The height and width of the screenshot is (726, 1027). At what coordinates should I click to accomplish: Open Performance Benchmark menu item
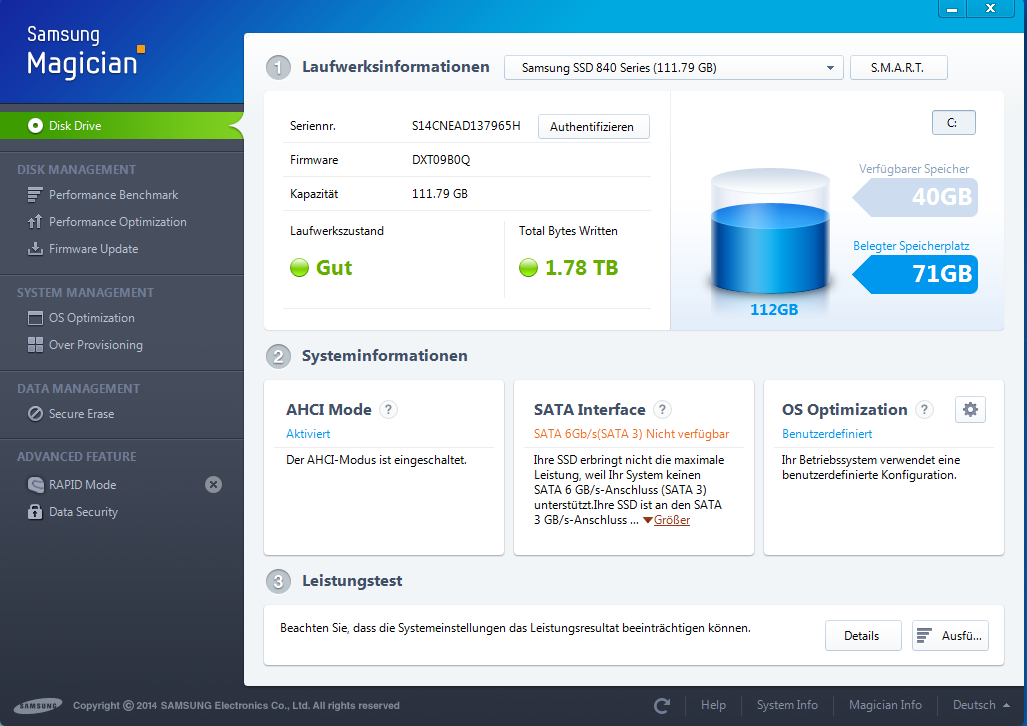point(113,195)
